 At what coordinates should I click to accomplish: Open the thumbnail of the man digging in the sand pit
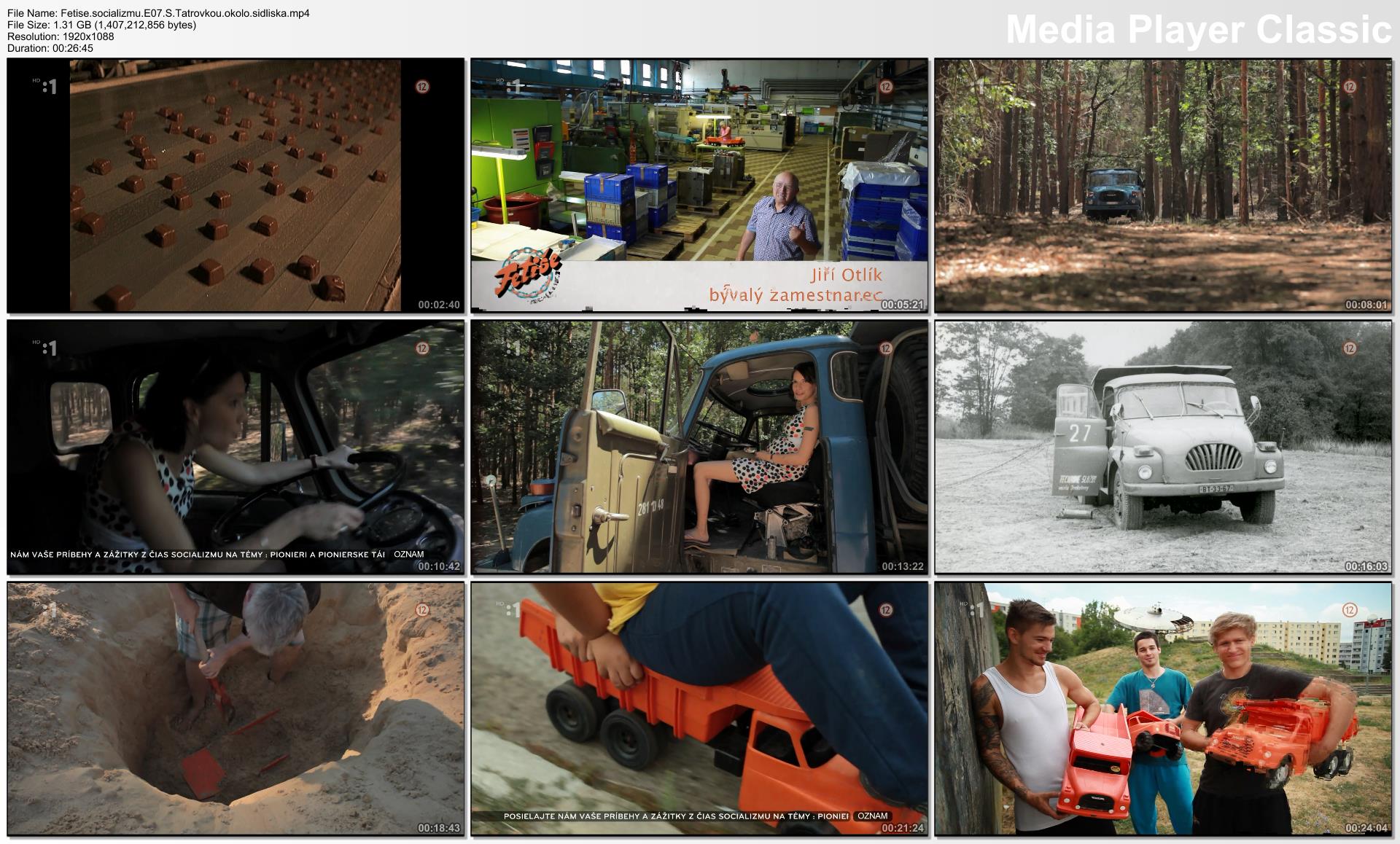[x=235, y=708]
